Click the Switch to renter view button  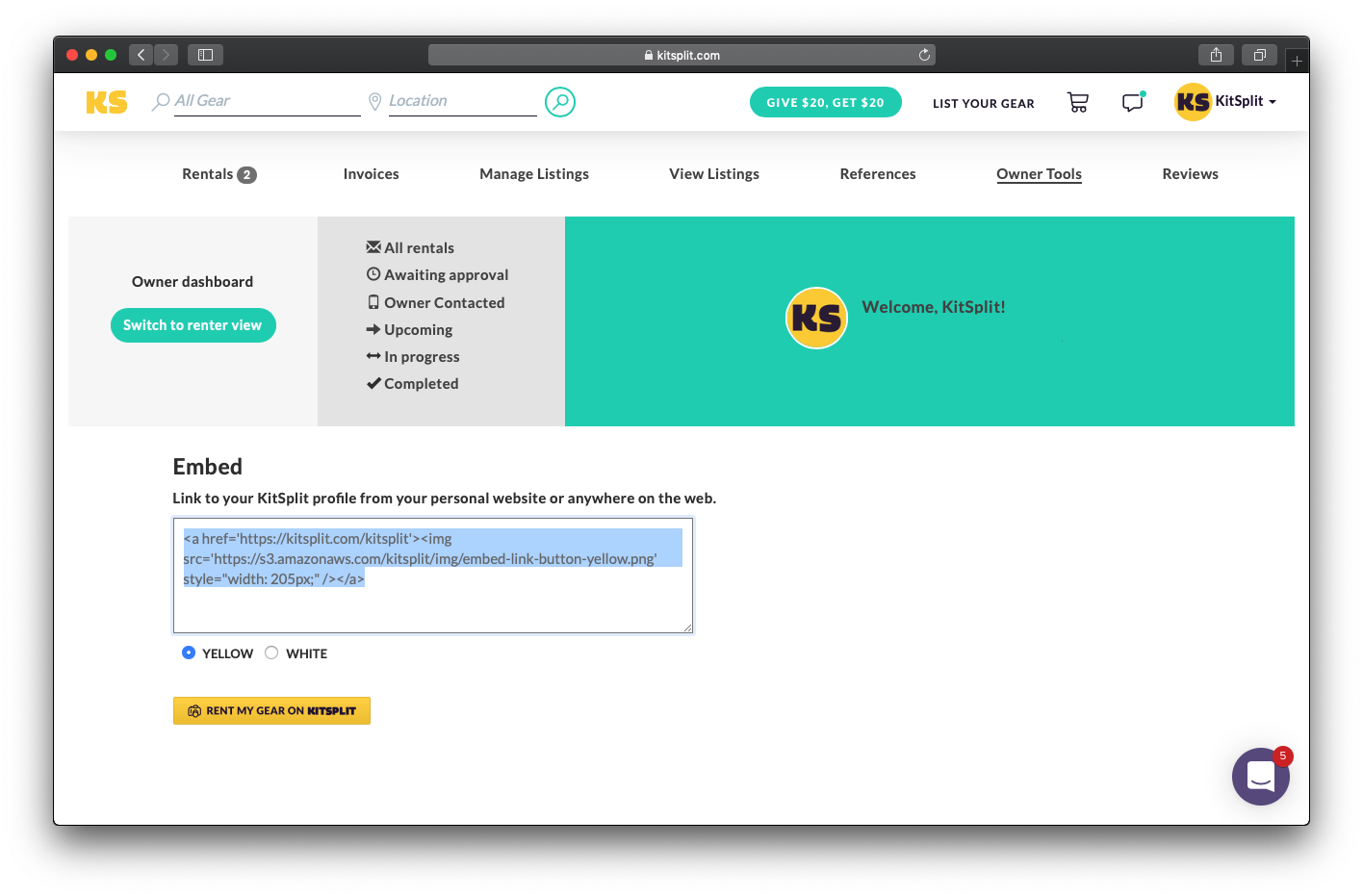[193, 325]
